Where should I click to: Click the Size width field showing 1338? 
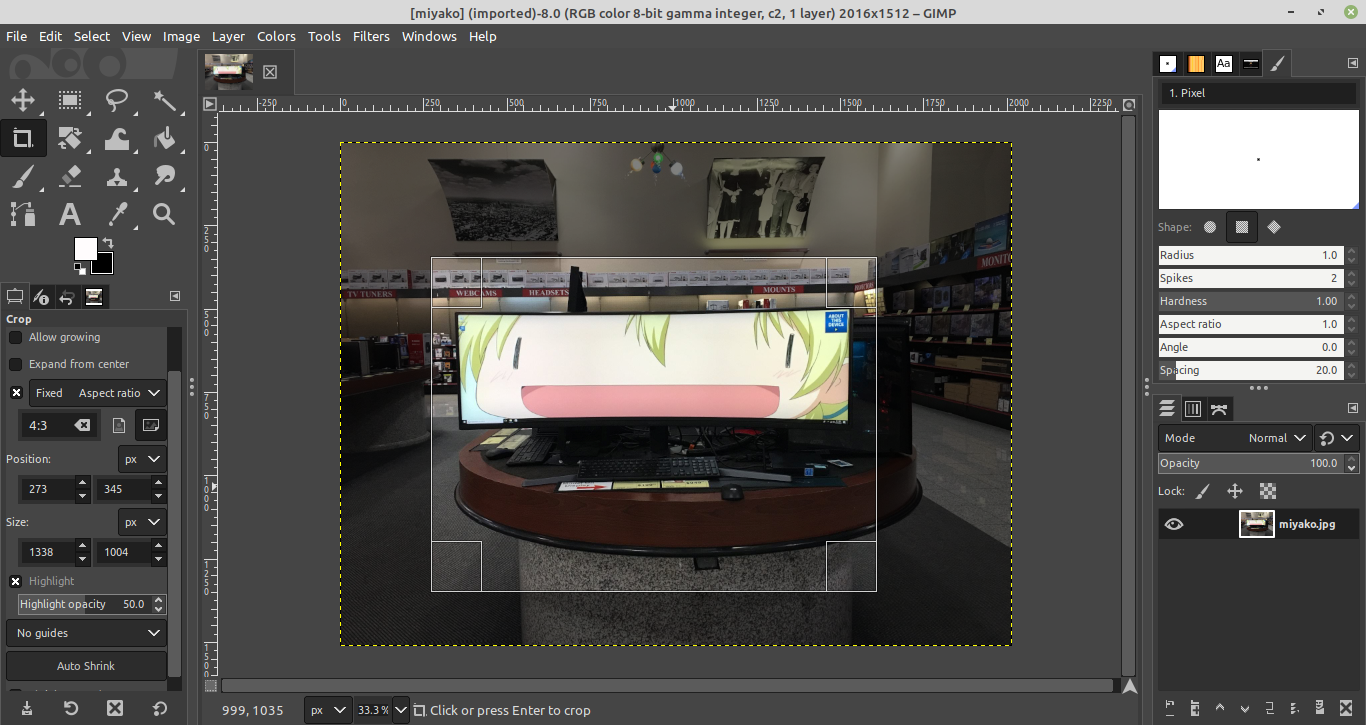click(x=48, y=552)
